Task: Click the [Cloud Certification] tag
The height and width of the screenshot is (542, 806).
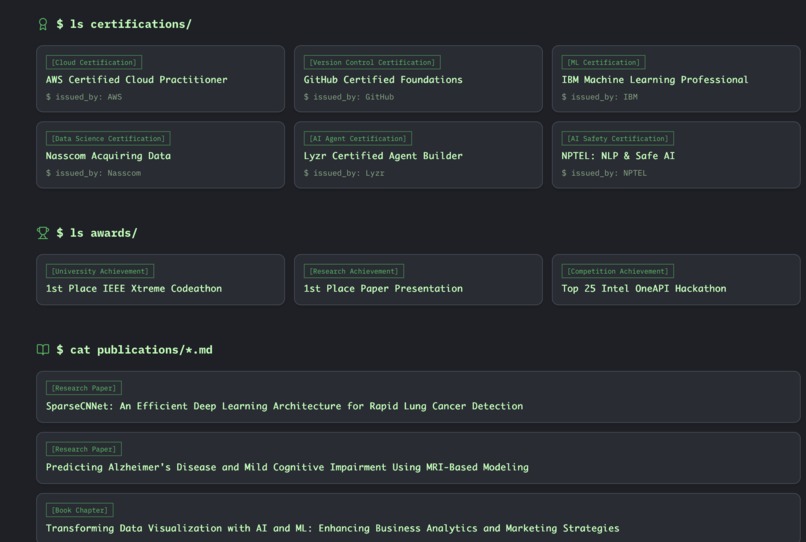Action: [x=94, y=62]
